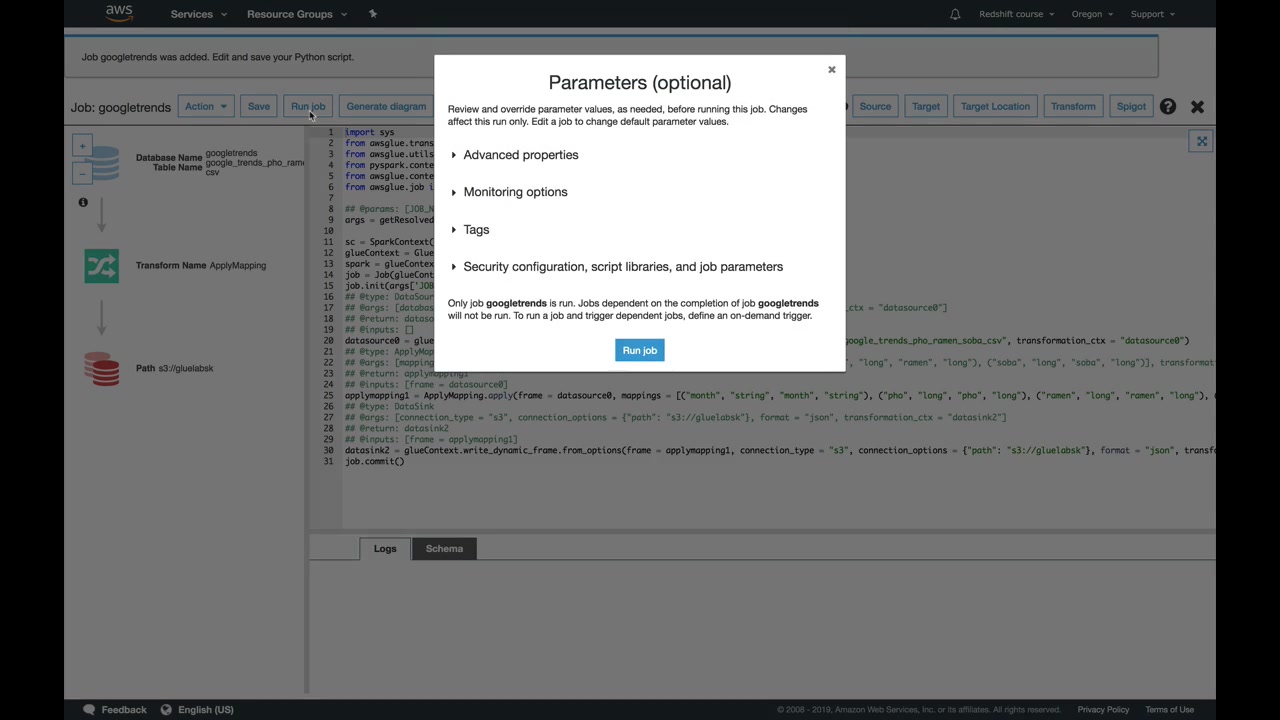This screenshot has height=720, width=1280.
Task: Open the Support menu
Action: [x=1153, y=14]
